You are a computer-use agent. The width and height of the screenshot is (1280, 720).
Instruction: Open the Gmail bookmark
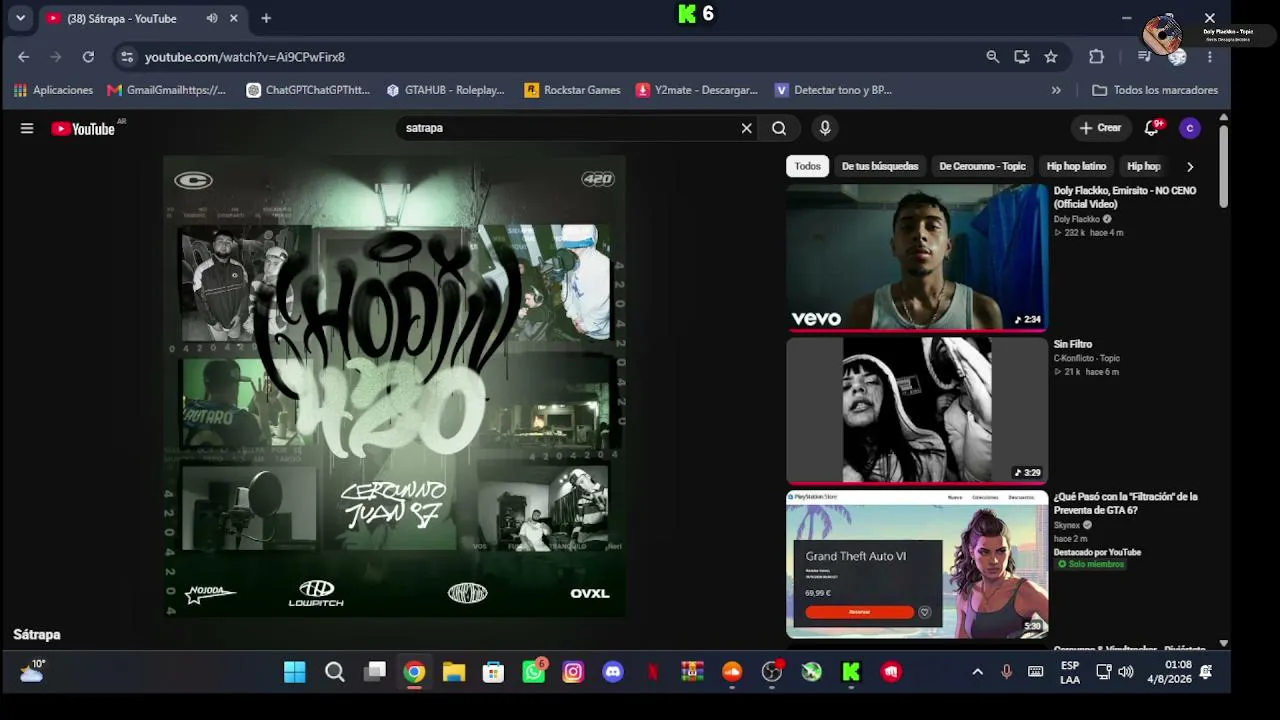pos(166,90)
